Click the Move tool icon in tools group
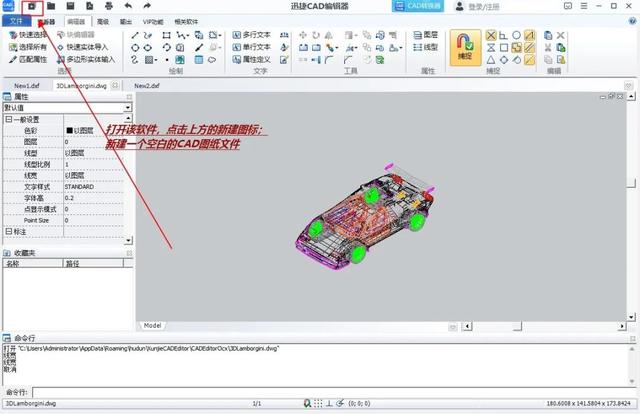This screenshot has width=640, height=414. (303, 36)
